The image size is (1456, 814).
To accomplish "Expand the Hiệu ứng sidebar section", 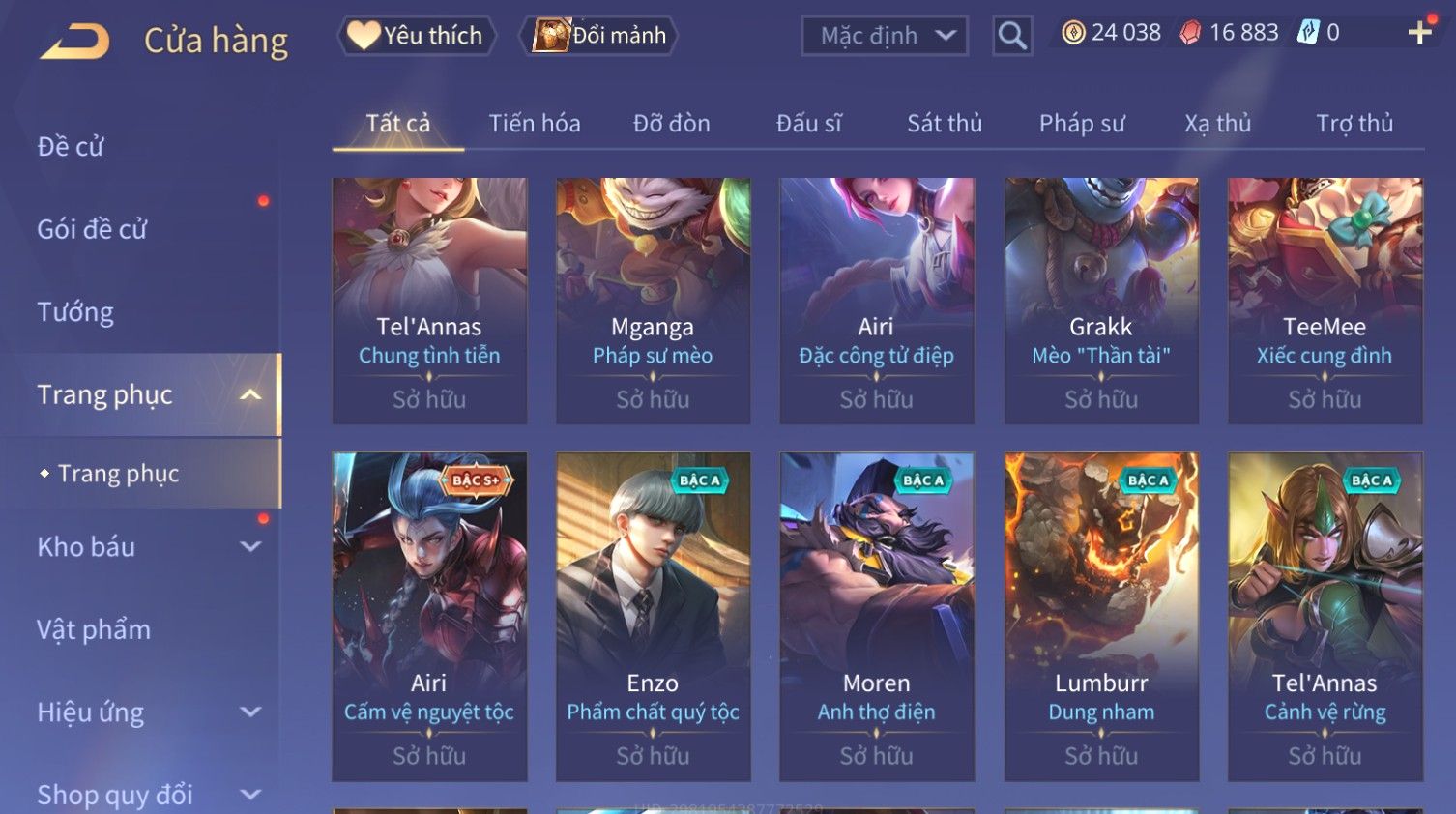I will click(x=250, y=712).
